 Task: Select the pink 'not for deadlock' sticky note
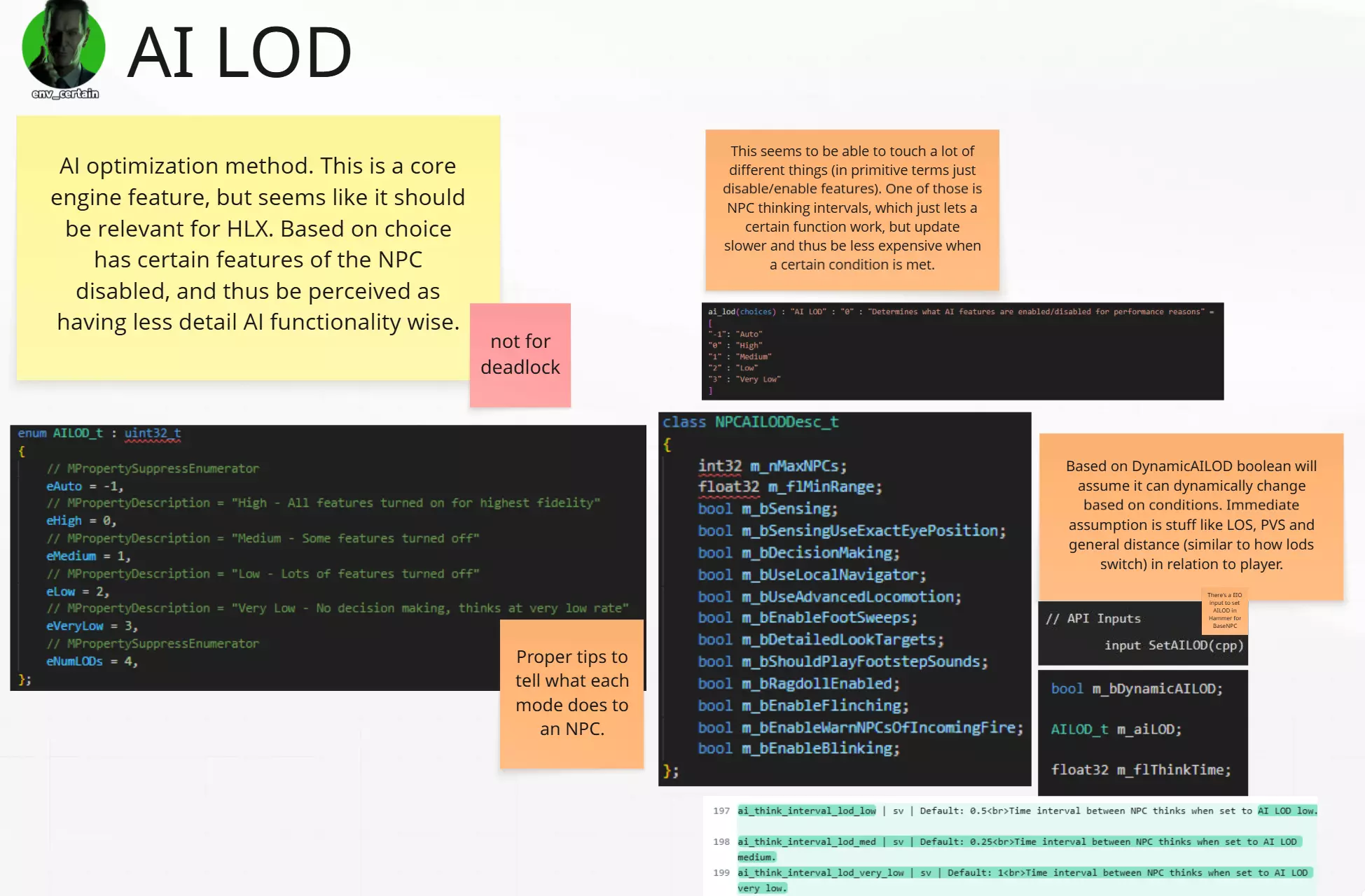coord(520,355)
